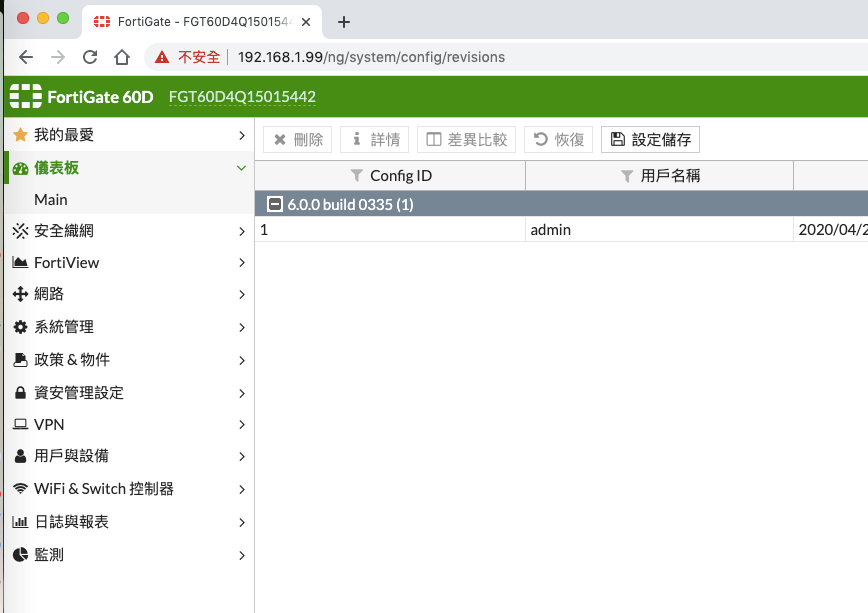This screenshot has height=613, width=868.
Task: Collapse the 儀表板 menu chevron
Action: click(241, 168)
